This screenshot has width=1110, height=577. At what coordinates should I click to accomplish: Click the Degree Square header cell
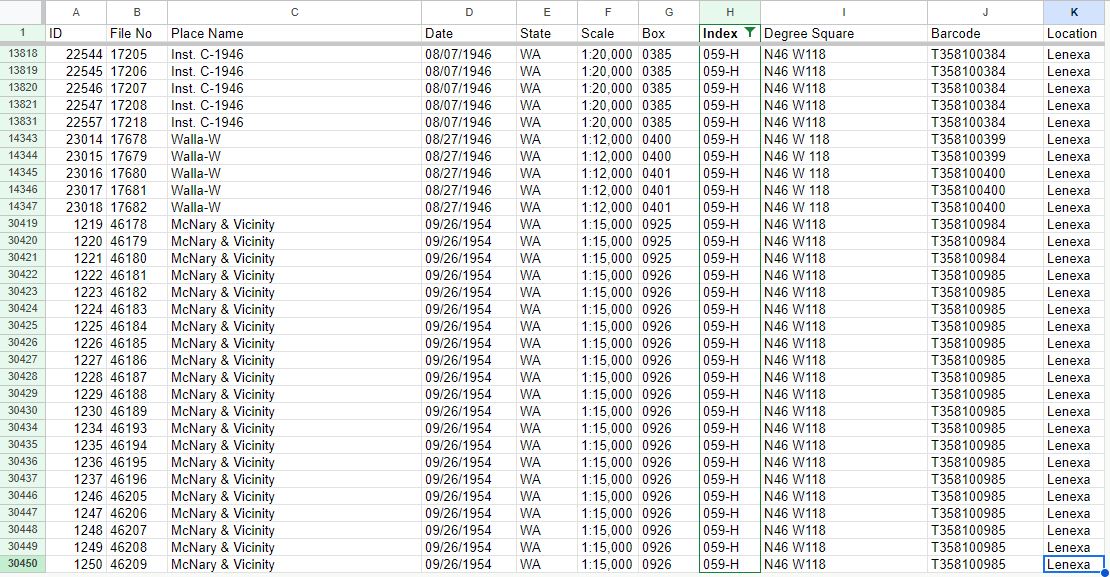(843, 33)
